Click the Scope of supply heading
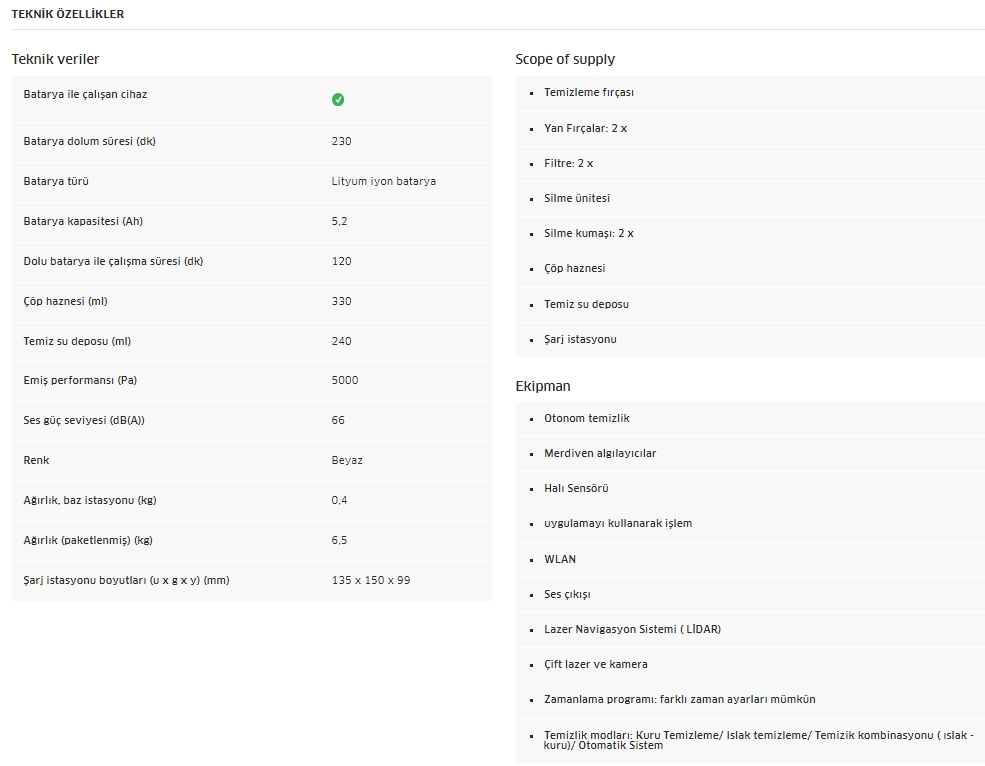The height and width of the screenshot is (766, 985). coord(565,59)
